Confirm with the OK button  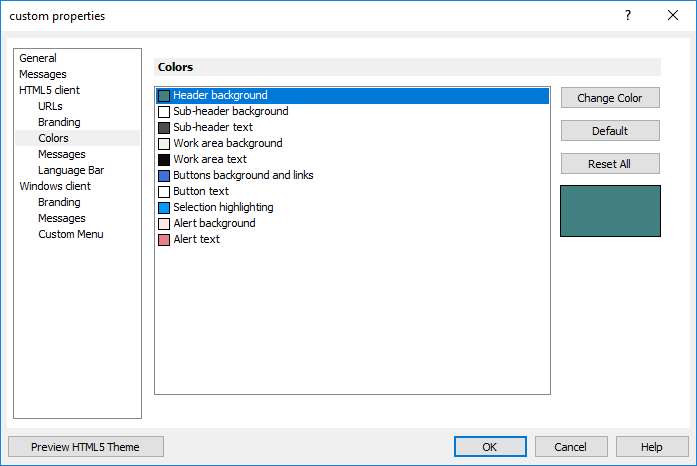click(x=490, y=447)
